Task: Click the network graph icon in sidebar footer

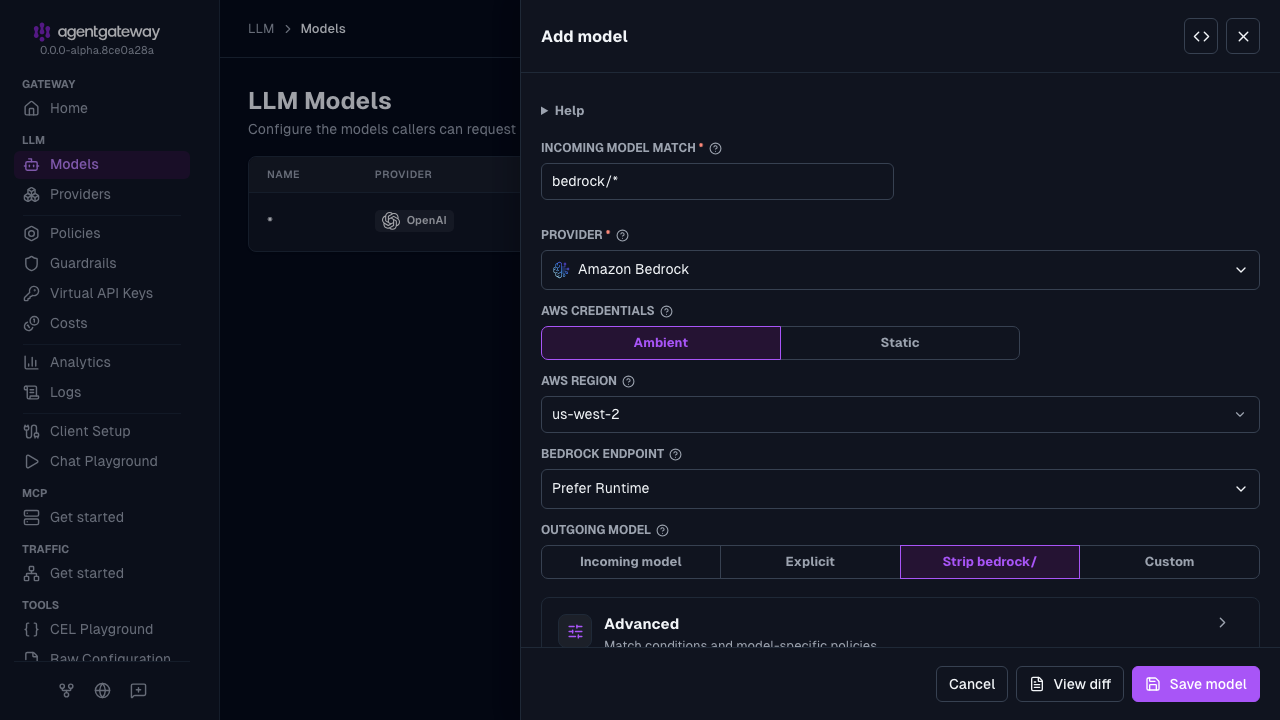Action: 66,690
